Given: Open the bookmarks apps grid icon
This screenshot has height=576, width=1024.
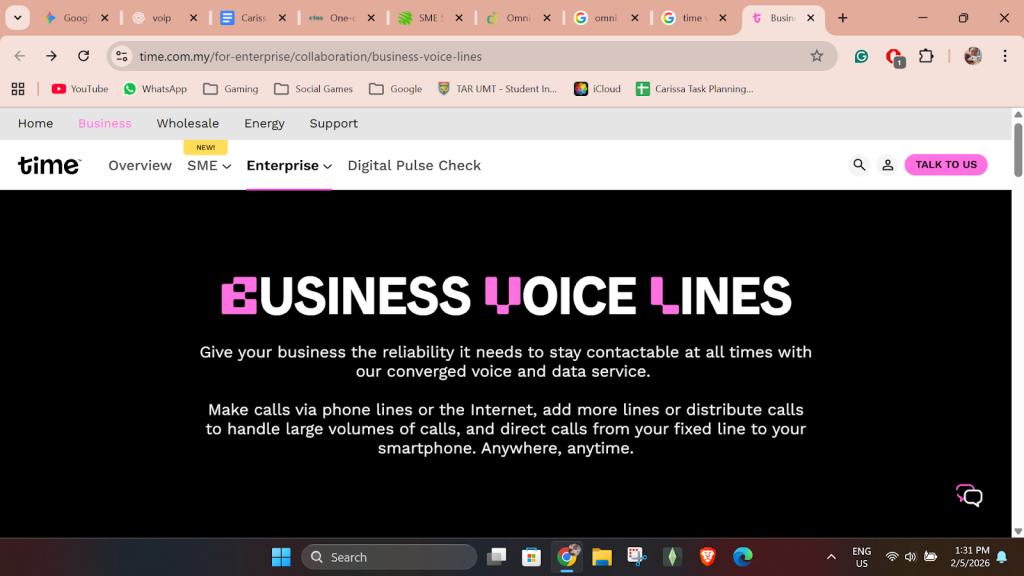Looking at the screenshot, I should tap(18, 89).
